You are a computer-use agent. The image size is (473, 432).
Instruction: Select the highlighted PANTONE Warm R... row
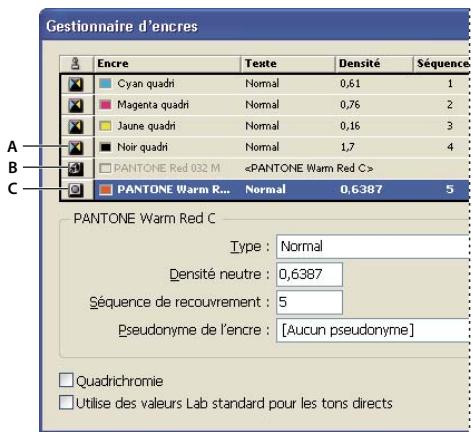[265, 189]
